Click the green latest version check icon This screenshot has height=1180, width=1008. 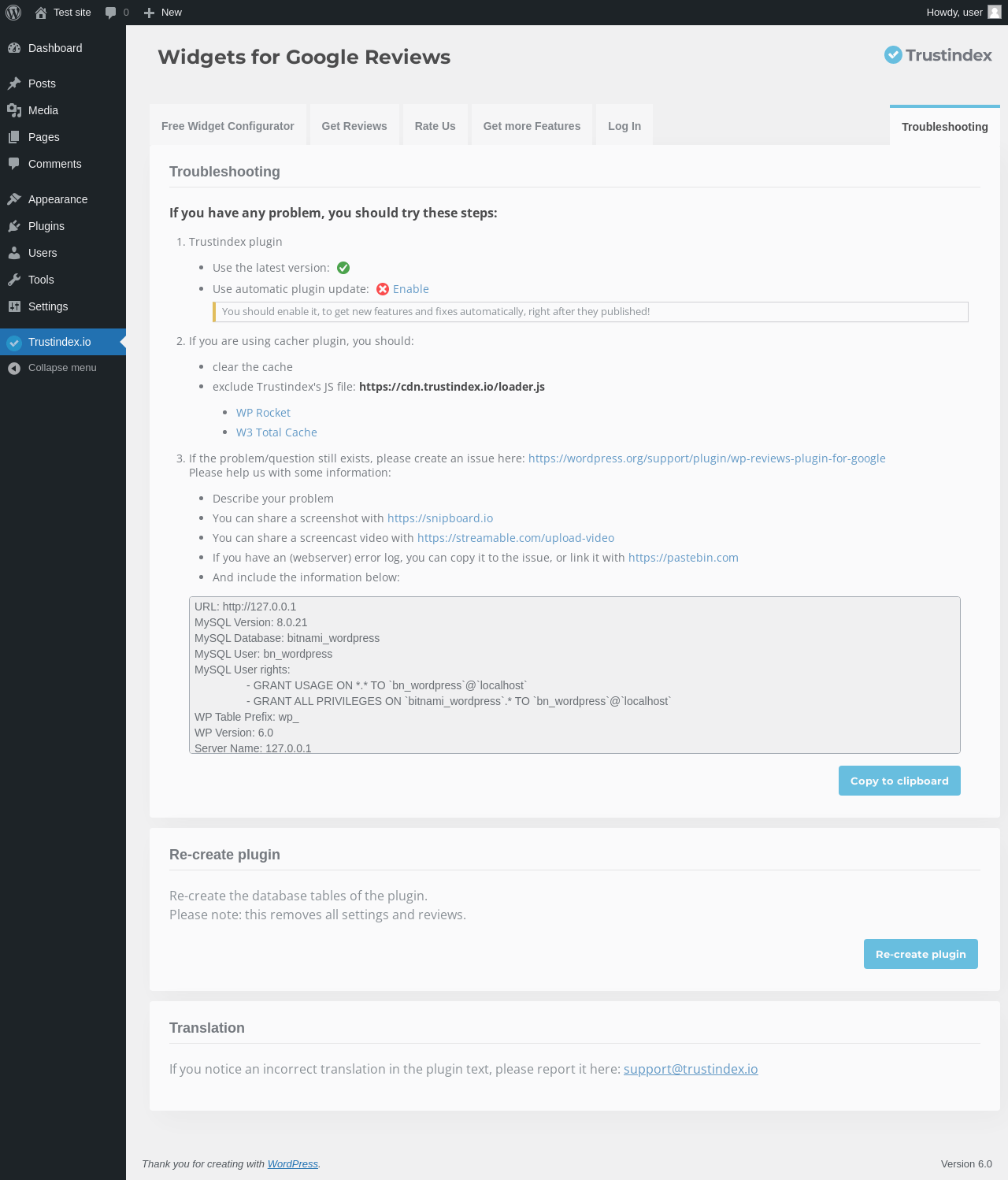tap(343, 268)
